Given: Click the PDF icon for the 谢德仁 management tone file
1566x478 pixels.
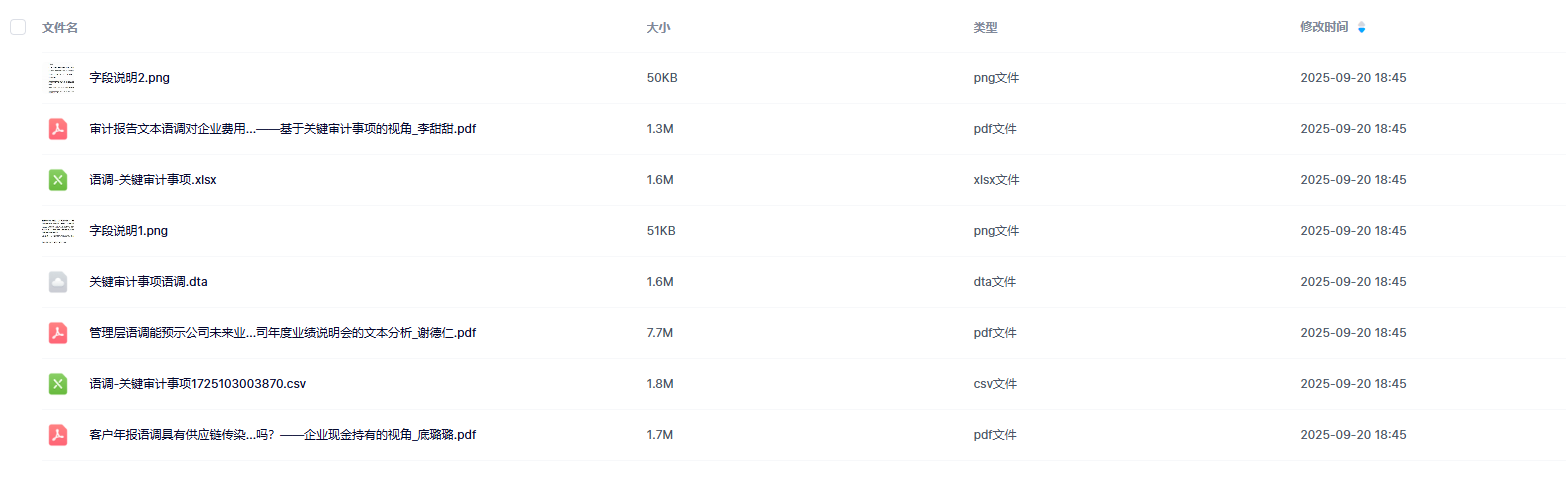Looking at the screenshot, I should click(58, 333).
